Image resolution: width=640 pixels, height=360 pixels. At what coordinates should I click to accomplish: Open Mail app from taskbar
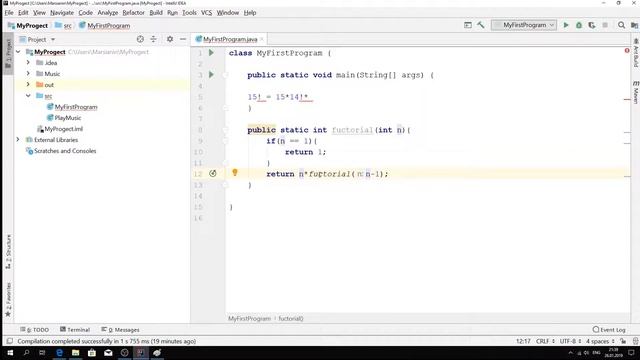[108, 353]
